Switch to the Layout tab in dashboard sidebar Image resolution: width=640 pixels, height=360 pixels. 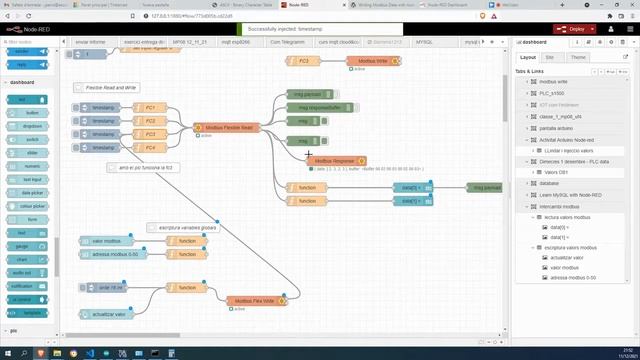pyautogui.click(x=528, y=58)
